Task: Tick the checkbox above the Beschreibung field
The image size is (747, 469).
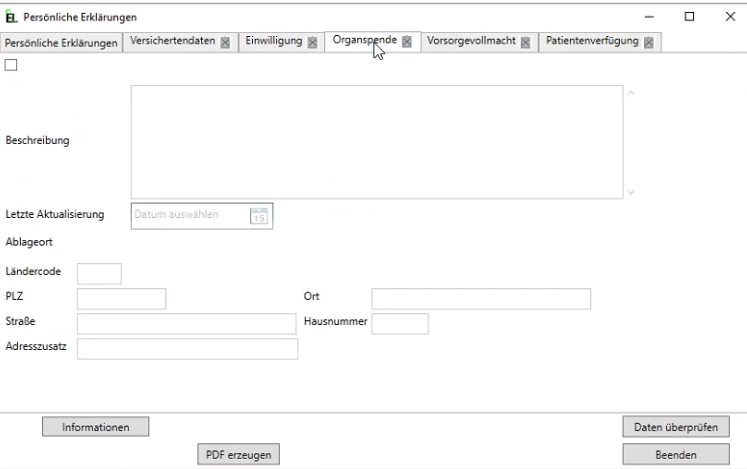Action: (x=11, y=66)
